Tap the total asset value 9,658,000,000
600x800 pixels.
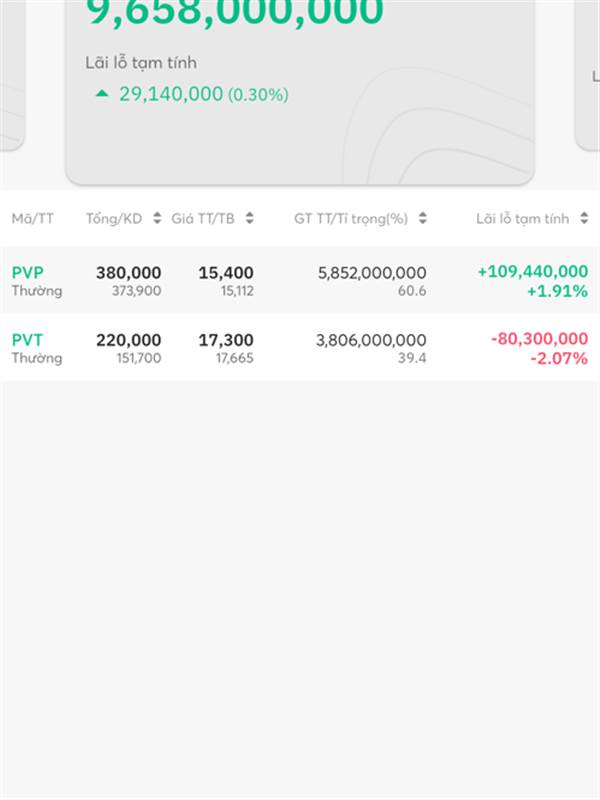[235, 13]
